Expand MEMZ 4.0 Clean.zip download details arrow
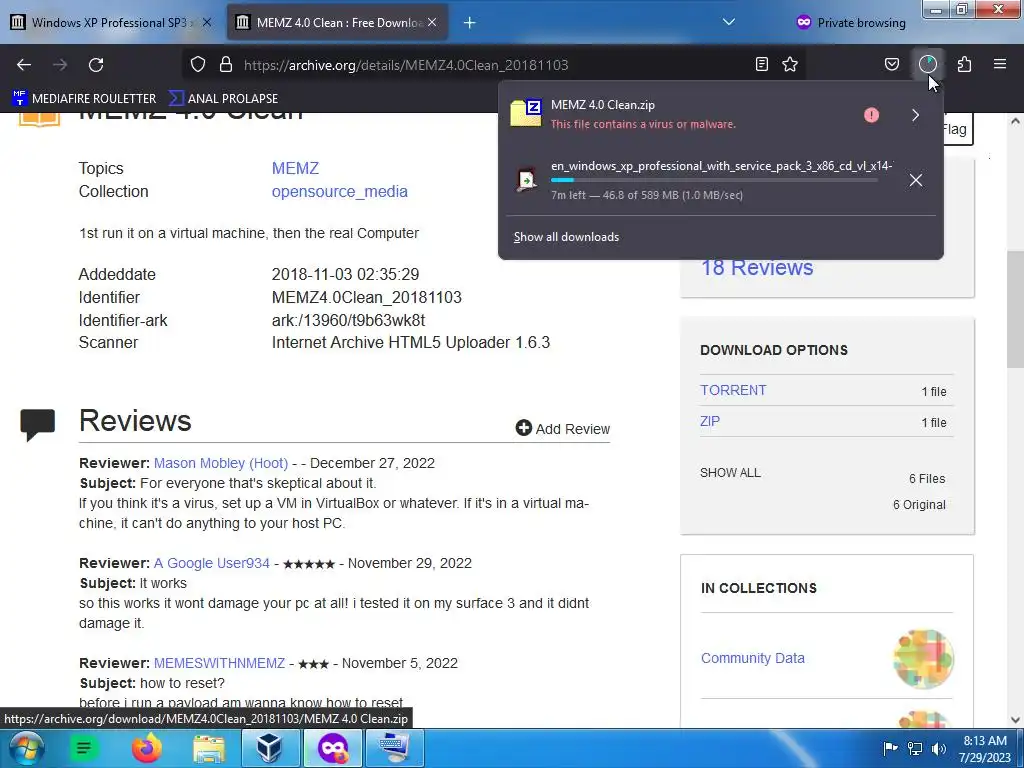 point(916,115)
